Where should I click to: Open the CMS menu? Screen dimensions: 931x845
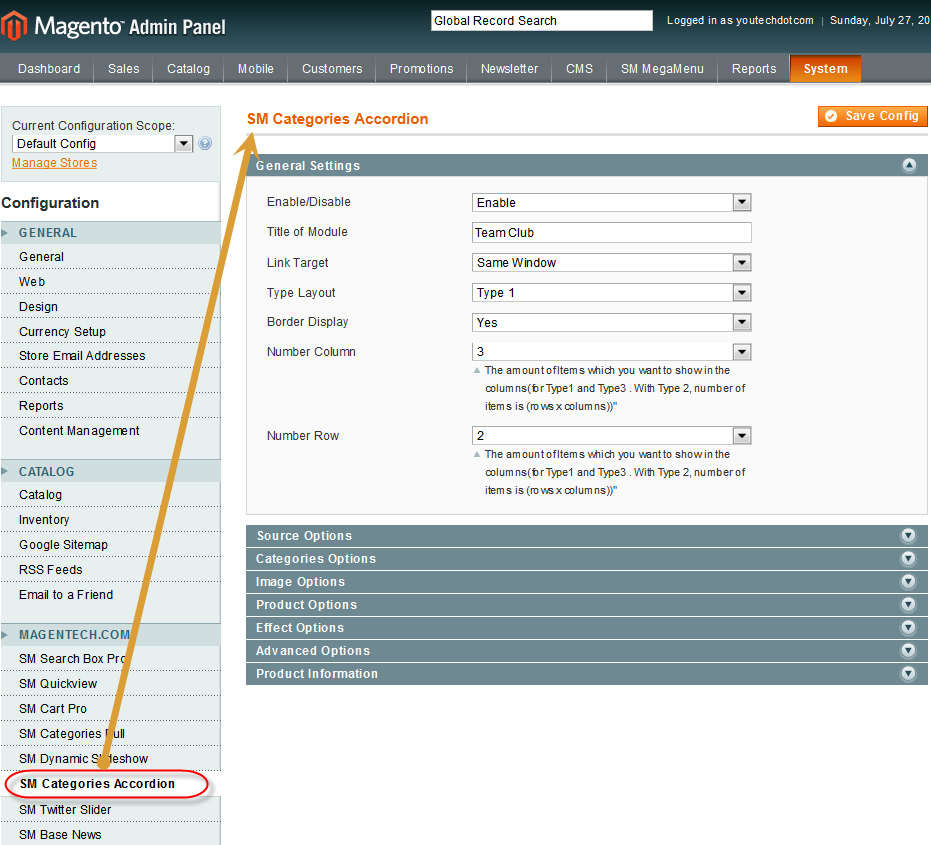[x=580, y=69]
